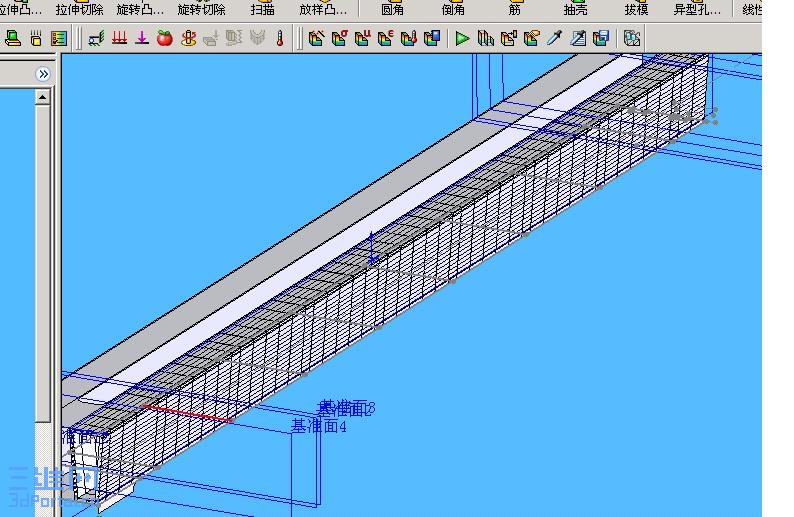Select the 基准面4 plane label
Image resolution: width=794 pixels, height=517 pixels.
point(319,426)
